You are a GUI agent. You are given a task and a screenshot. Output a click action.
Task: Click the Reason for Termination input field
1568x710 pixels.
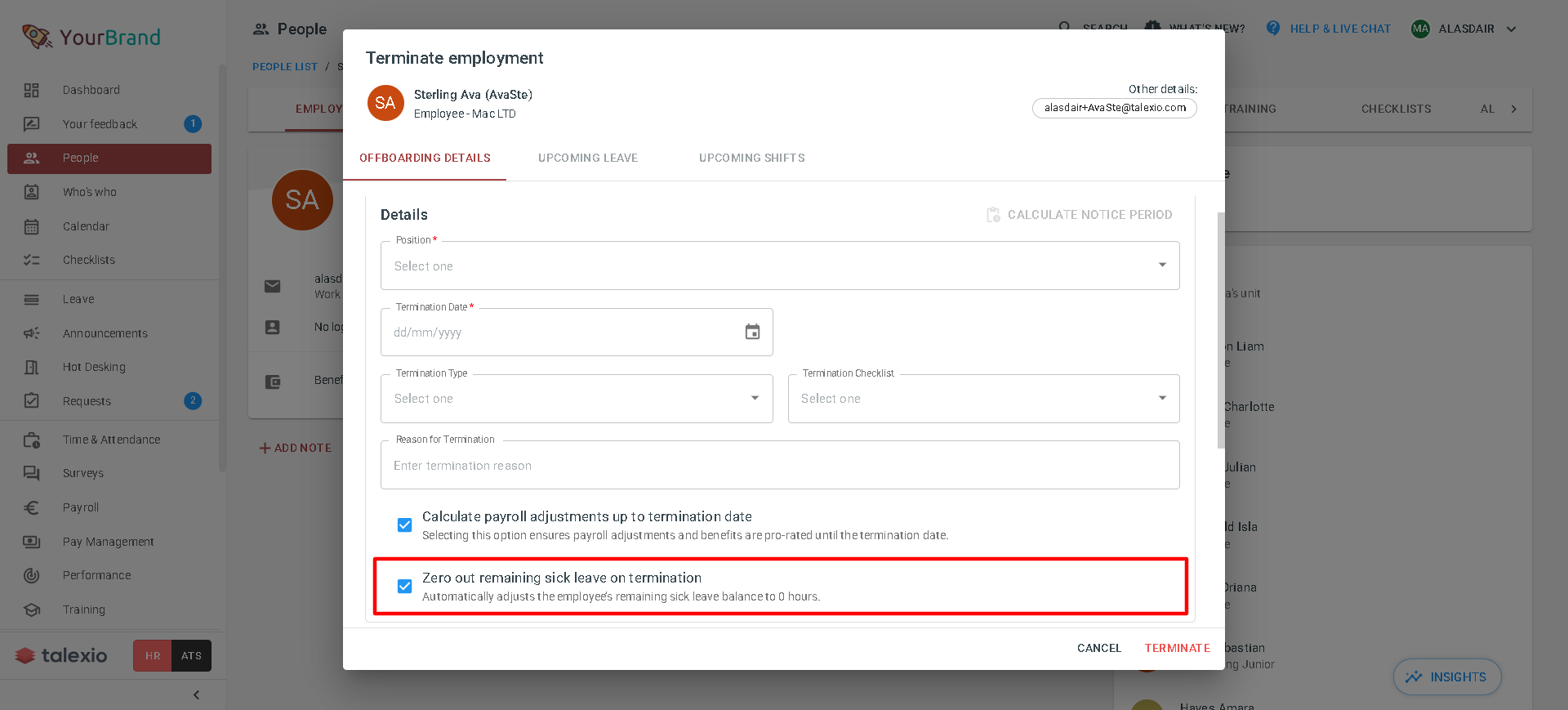pos(780,465)
